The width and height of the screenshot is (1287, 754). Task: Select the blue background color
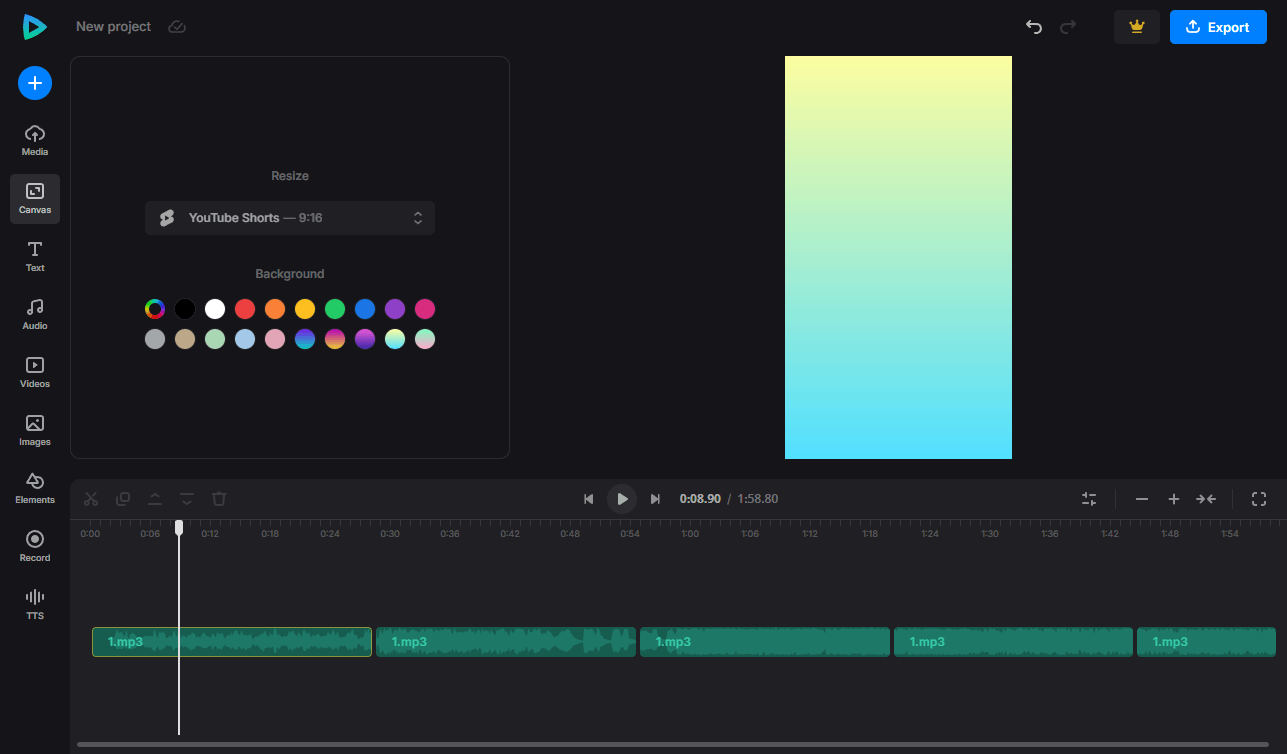pos(365,309)
